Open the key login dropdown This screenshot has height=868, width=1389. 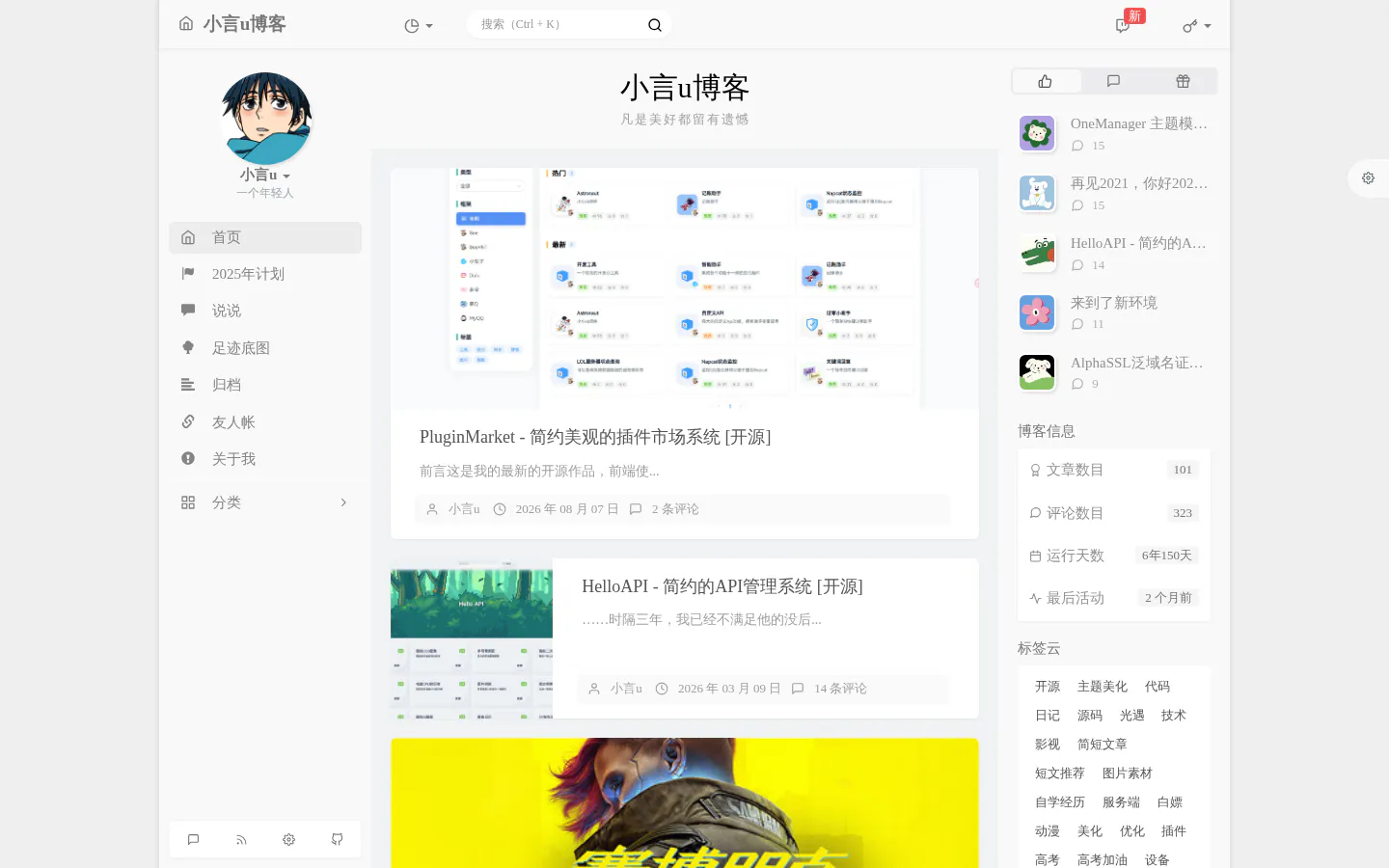(x=1197, y=26)
